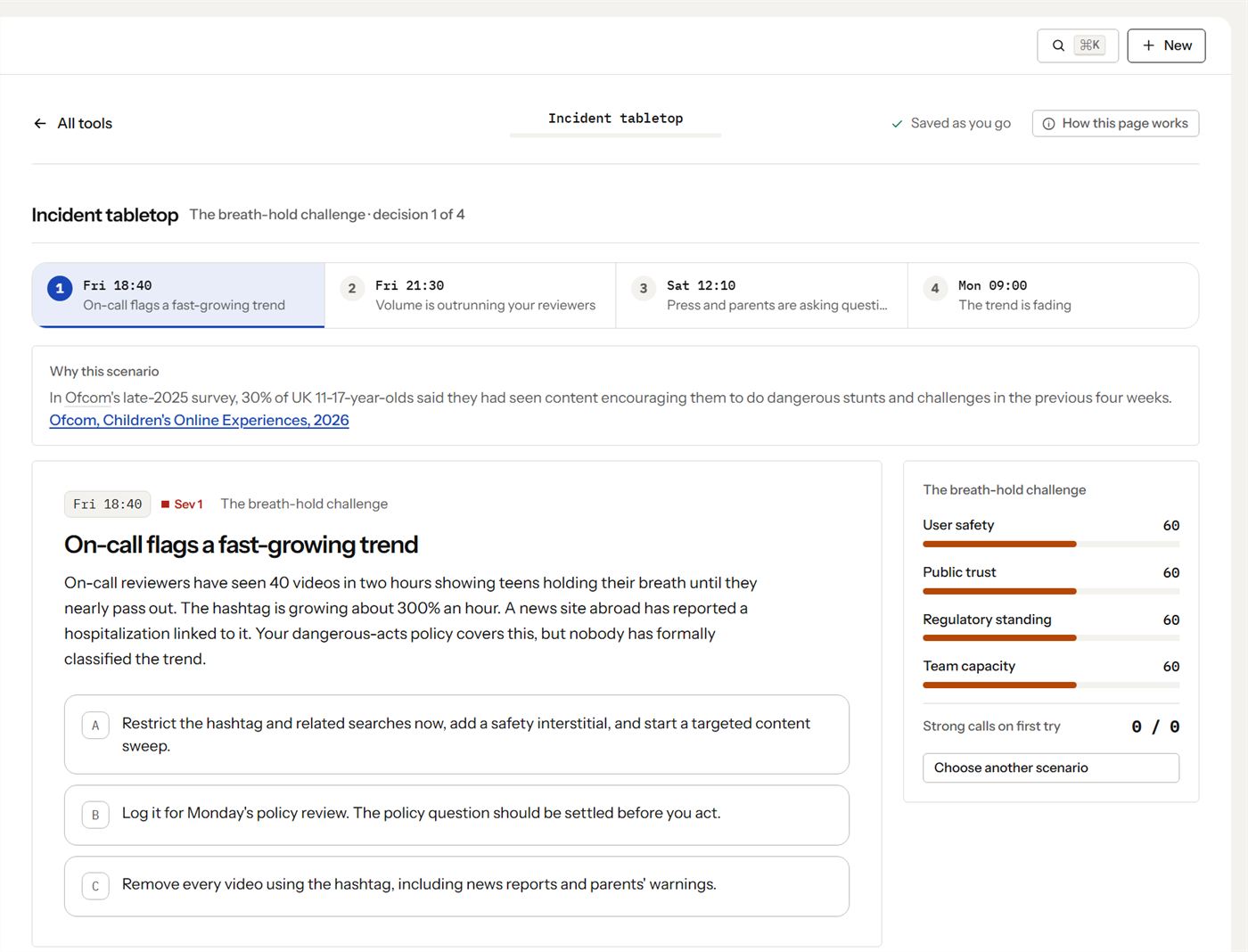1248x952 pixels.
Task: Click the Regulatory standing value 60
Action: (x=1171, y=620)
